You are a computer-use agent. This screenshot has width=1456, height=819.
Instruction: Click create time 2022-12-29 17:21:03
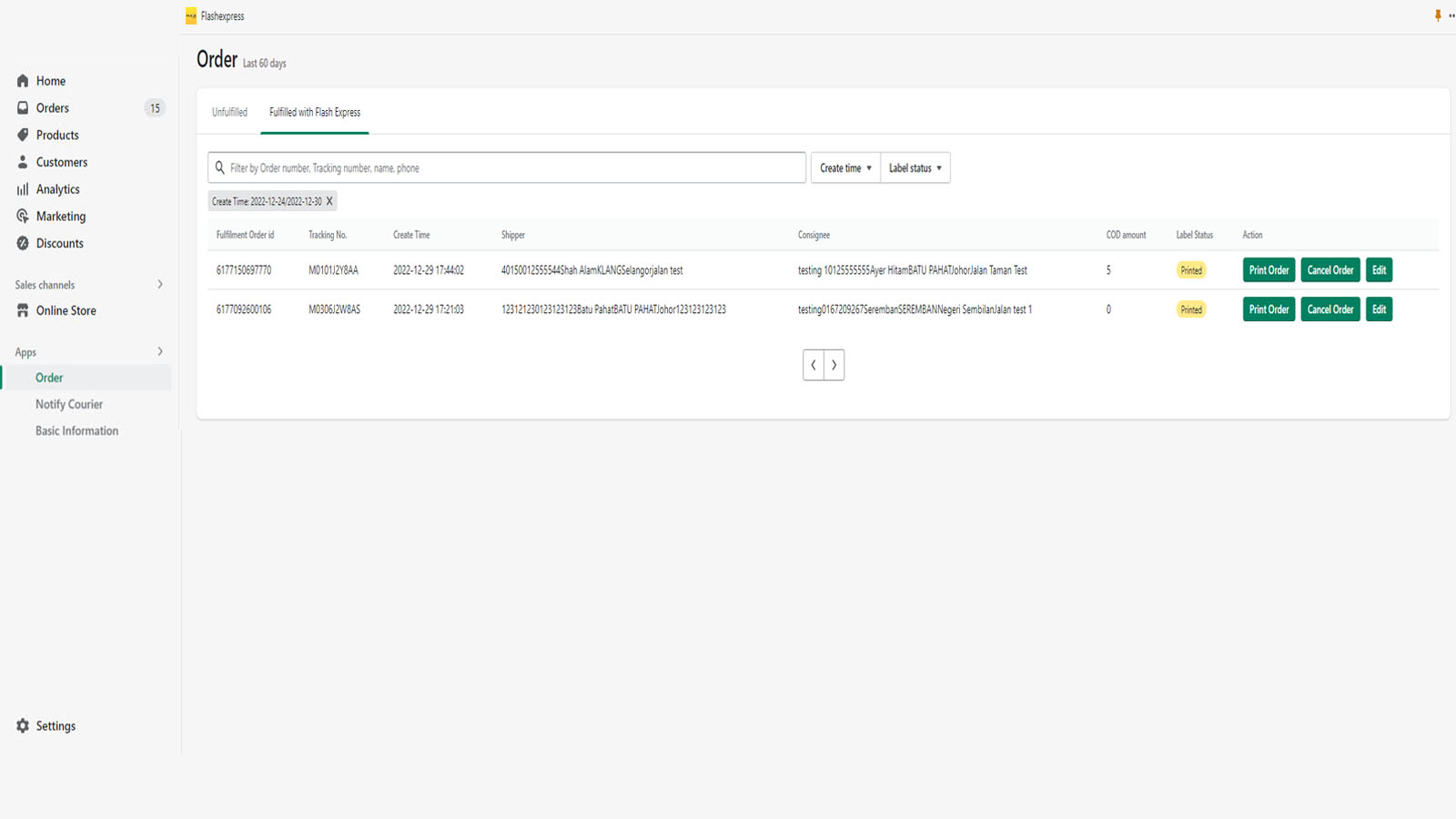[x=429, y=309]
